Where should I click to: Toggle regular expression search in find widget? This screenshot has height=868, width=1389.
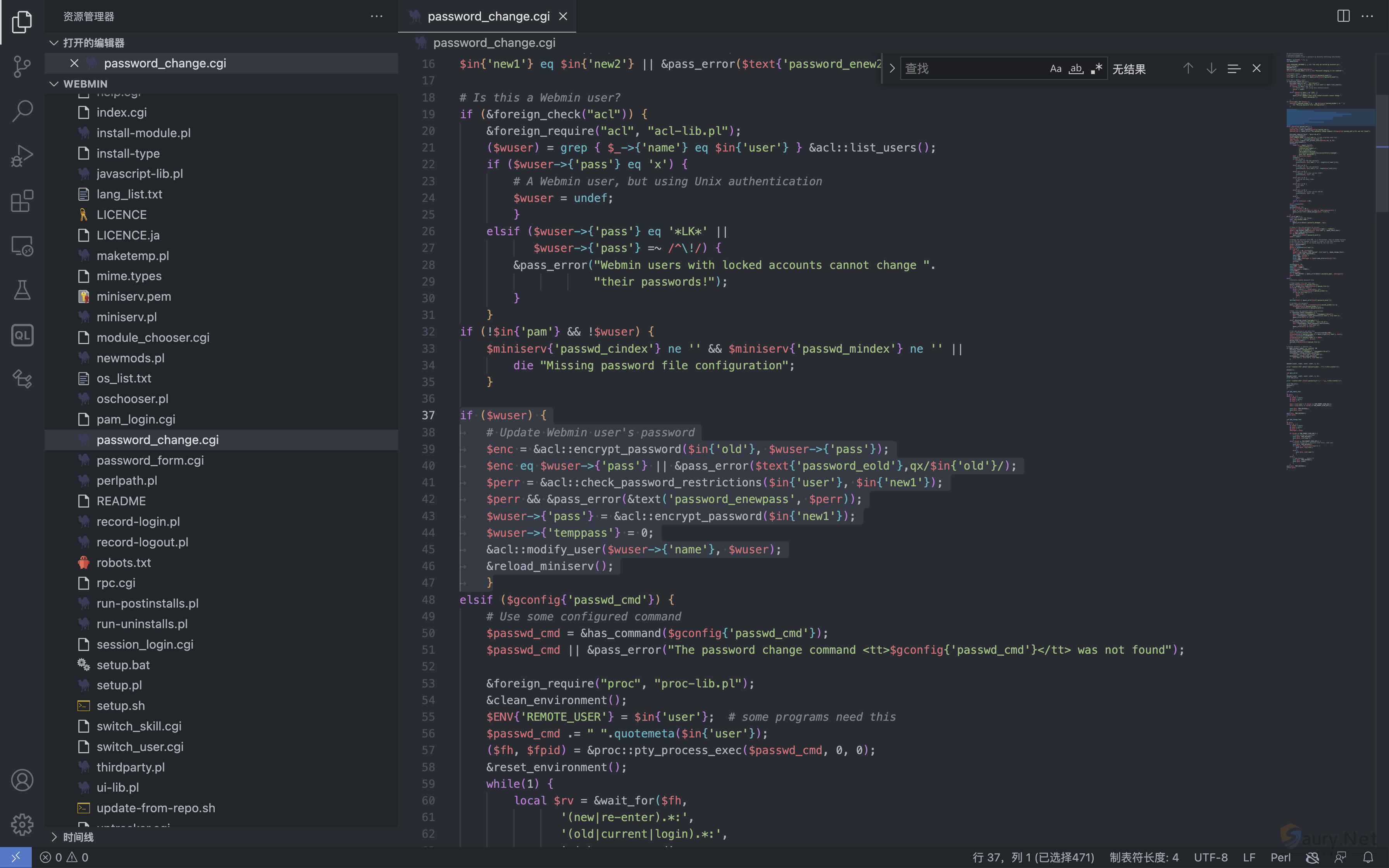[1096, 69]
